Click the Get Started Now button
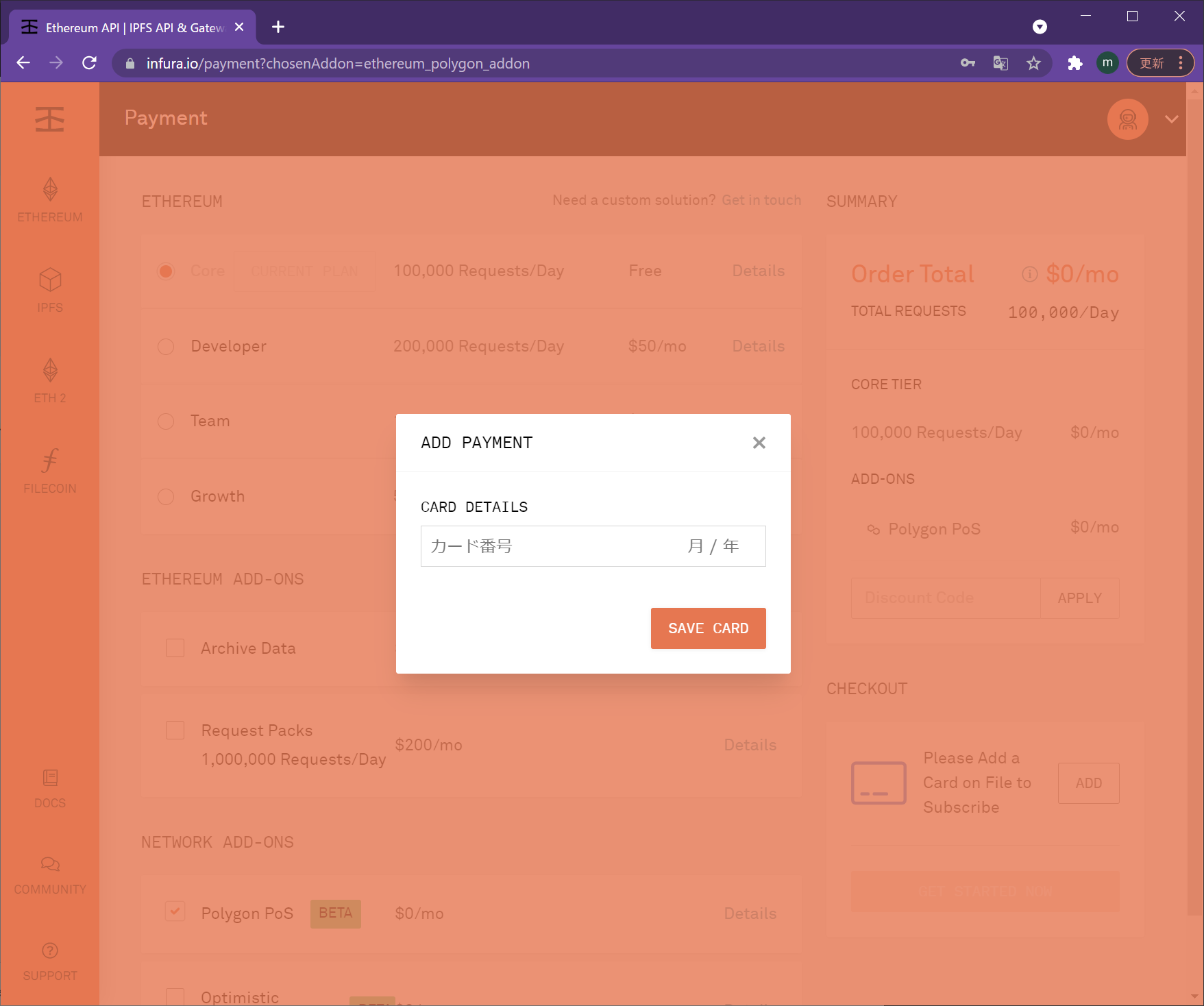Viewport: 1204px width, 1006px height. pos(985,892)
